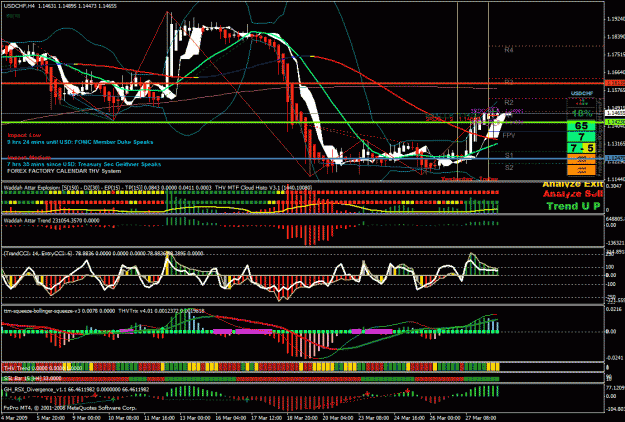
Task: Click the upper orange signal box under 7 - 5
Action: click(581, 159)
